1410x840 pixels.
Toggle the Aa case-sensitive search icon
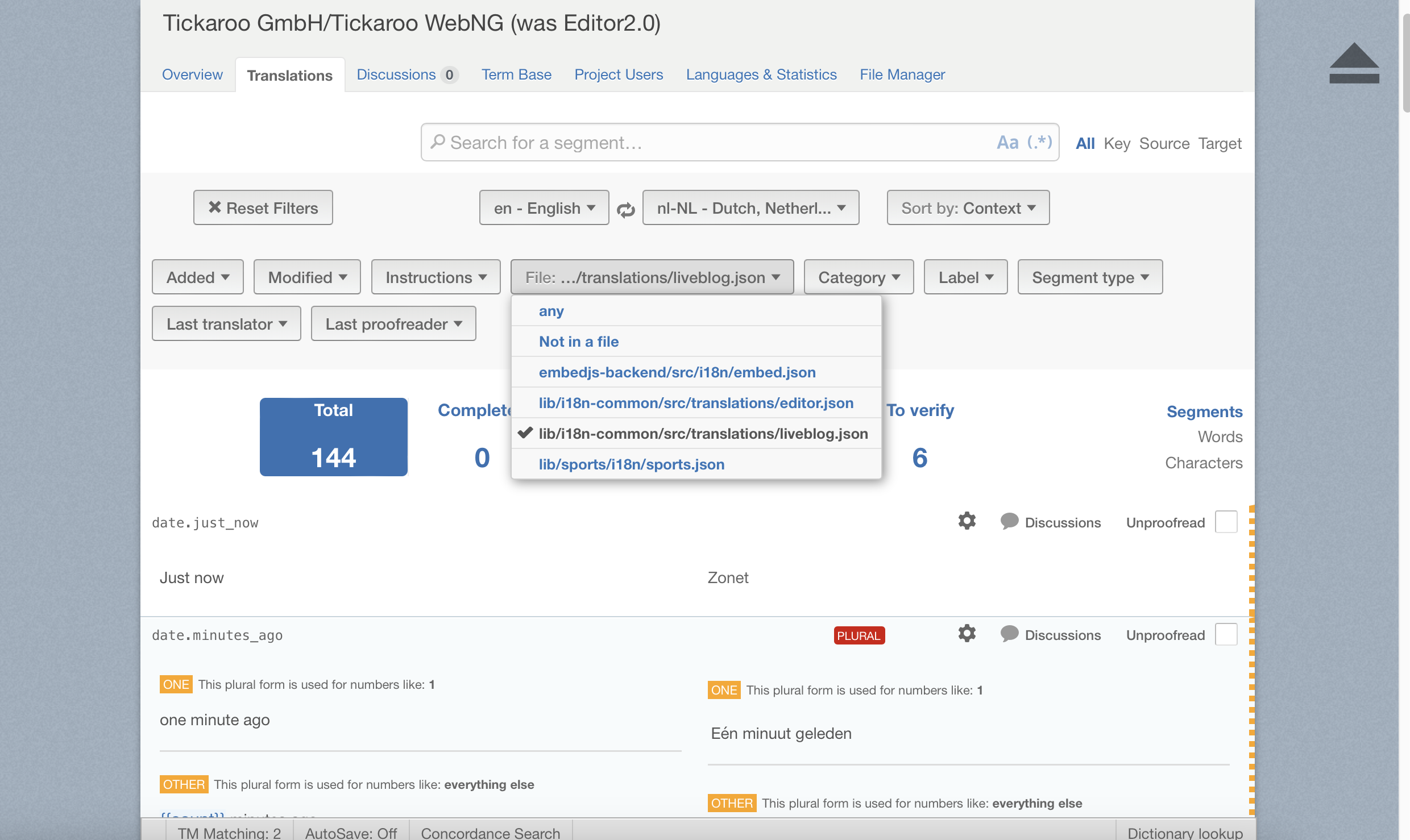1007,142
